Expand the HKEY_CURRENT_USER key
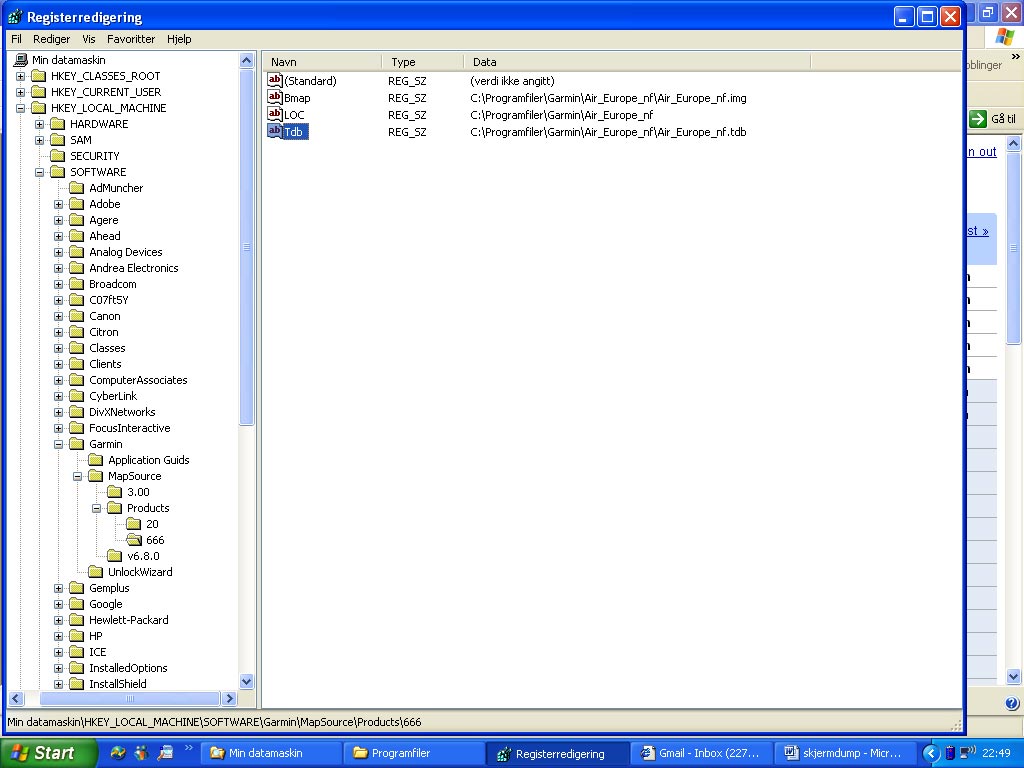The image size is (1024, 768). click(20, 92)
